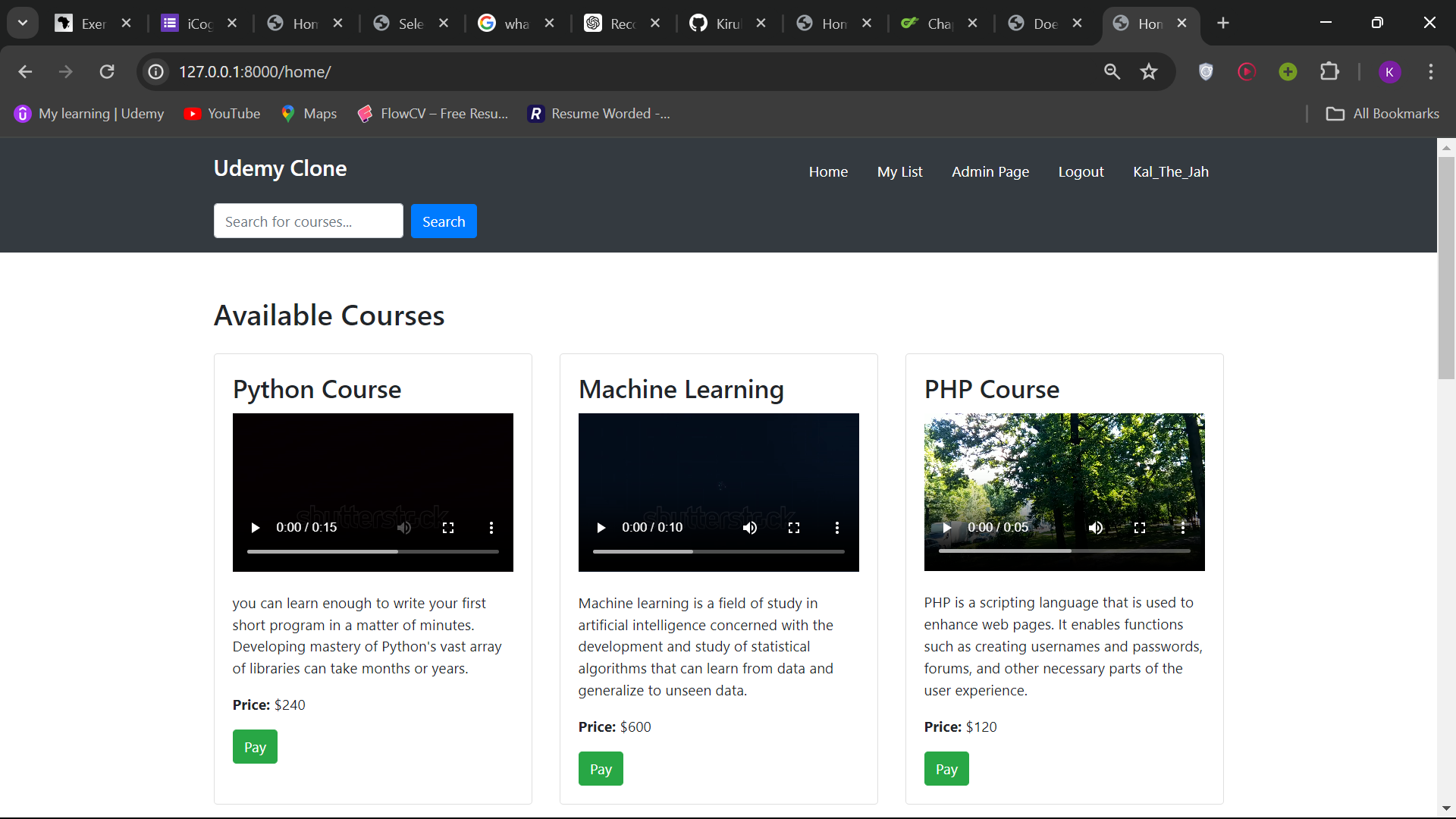Open Chrome three-dot menu
Image resolution: width=1456 pixels, height=819 pixels.
click(x=1431, y=72)
